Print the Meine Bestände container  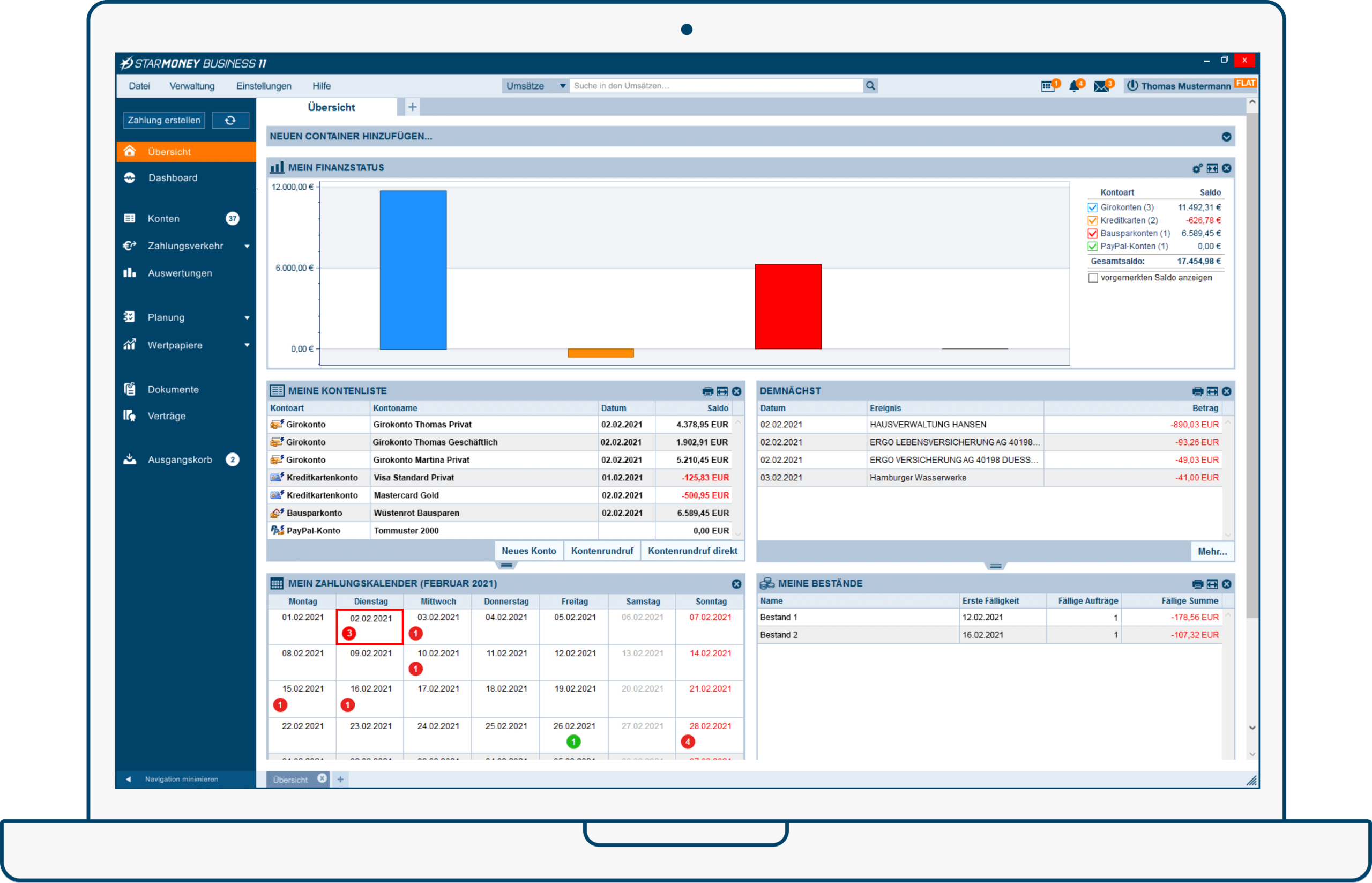coord(1197,584)
